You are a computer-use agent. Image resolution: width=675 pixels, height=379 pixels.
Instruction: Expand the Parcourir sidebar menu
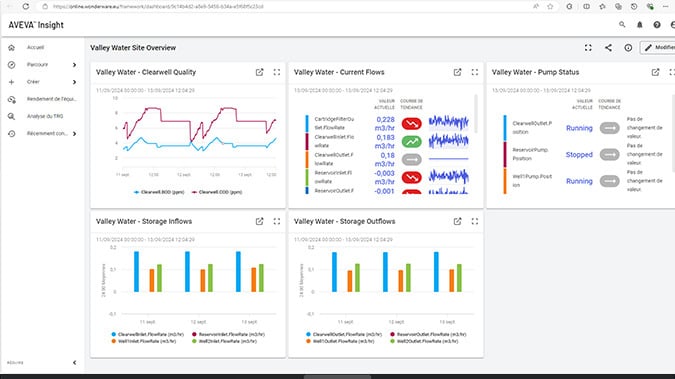tap(74, 65)
